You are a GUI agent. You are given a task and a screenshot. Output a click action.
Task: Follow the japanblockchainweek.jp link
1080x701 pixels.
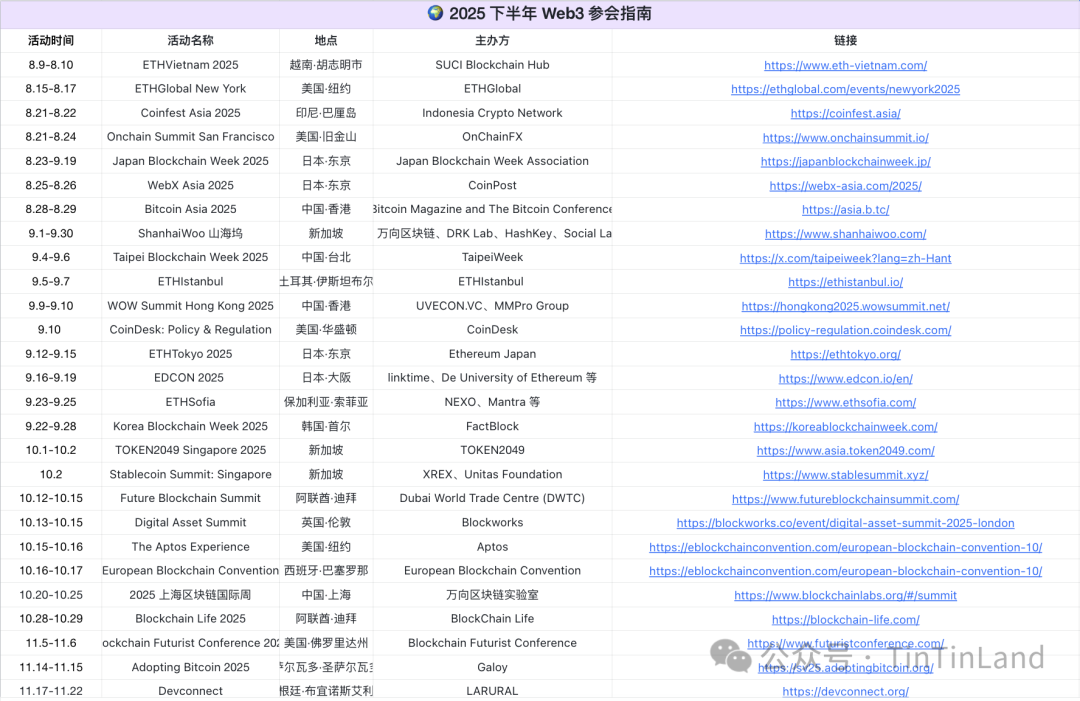(x=845, y=162)
